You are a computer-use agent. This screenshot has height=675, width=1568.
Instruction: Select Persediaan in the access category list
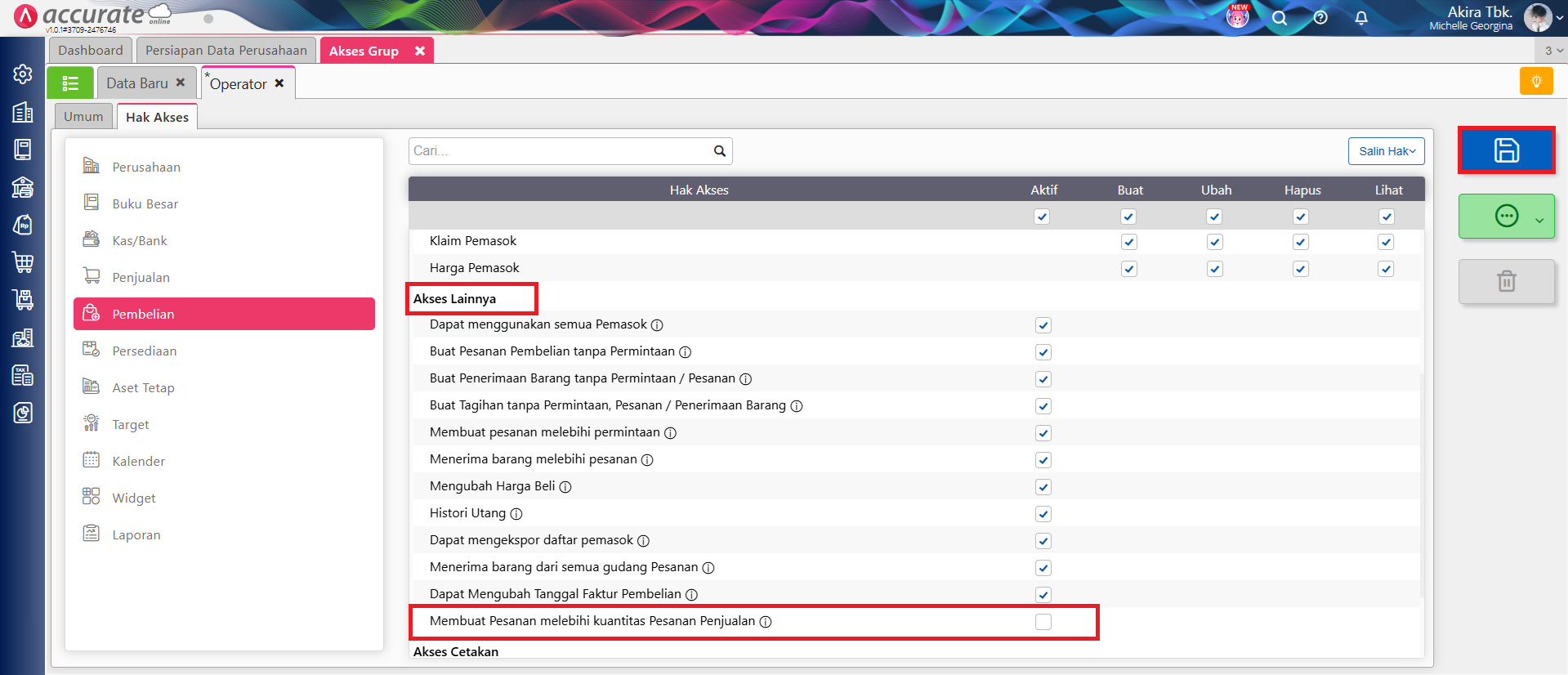[x=144, y=351]
